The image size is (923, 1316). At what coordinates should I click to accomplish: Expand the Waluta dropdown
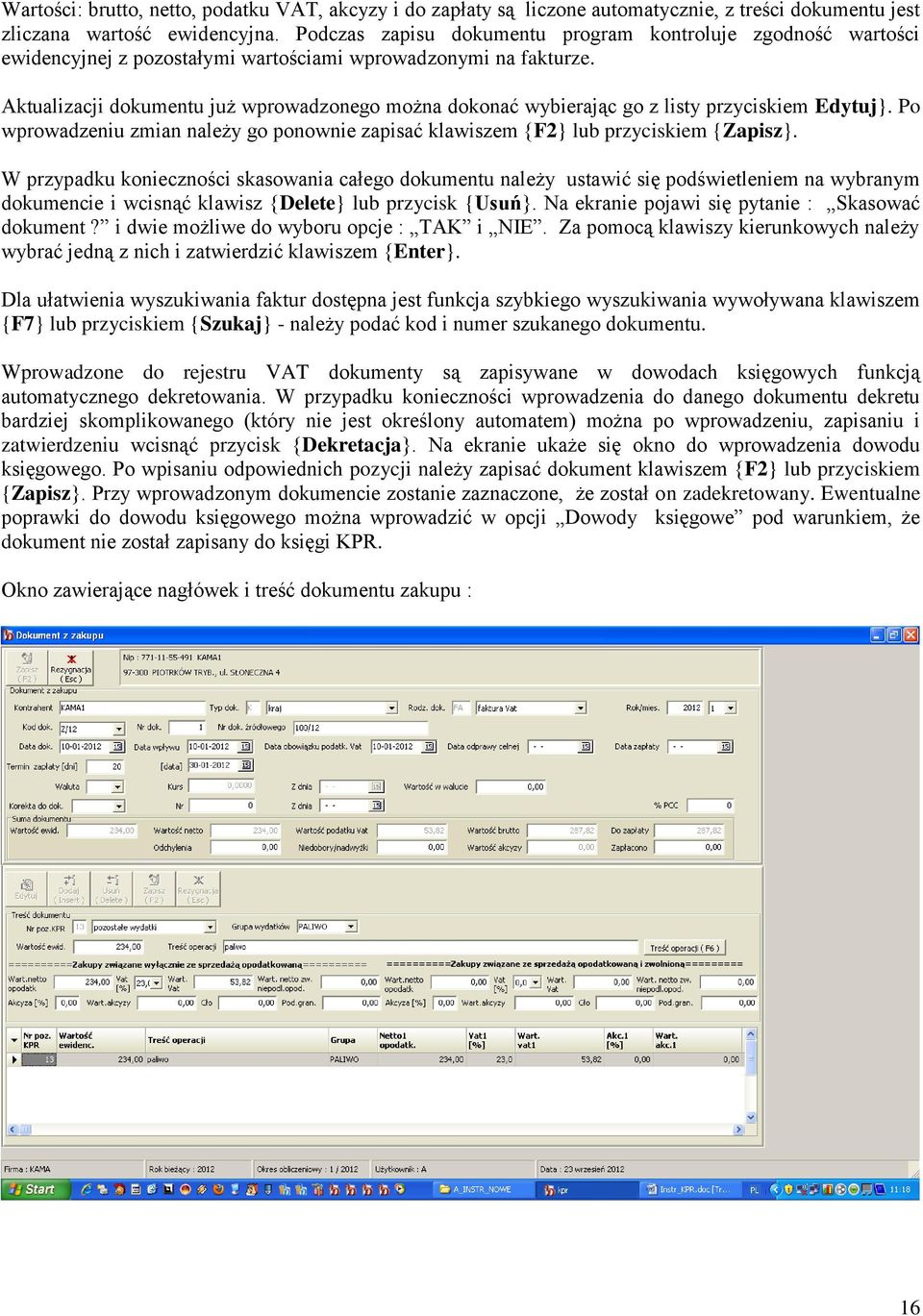(x=119, y=786)
